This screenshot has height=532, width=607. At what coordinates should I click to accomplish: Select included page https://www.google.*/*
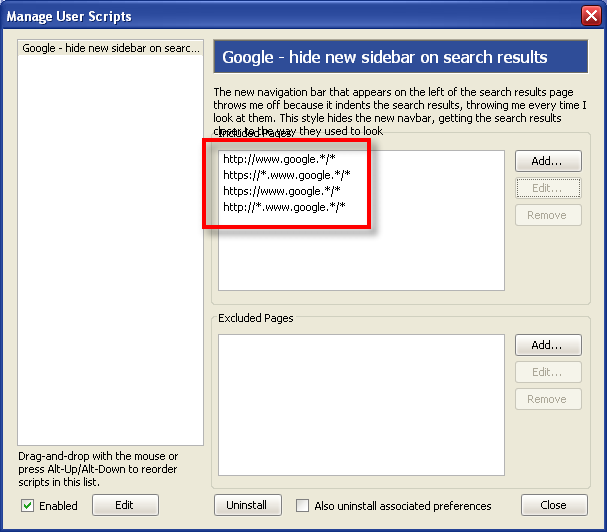[282, 191]
